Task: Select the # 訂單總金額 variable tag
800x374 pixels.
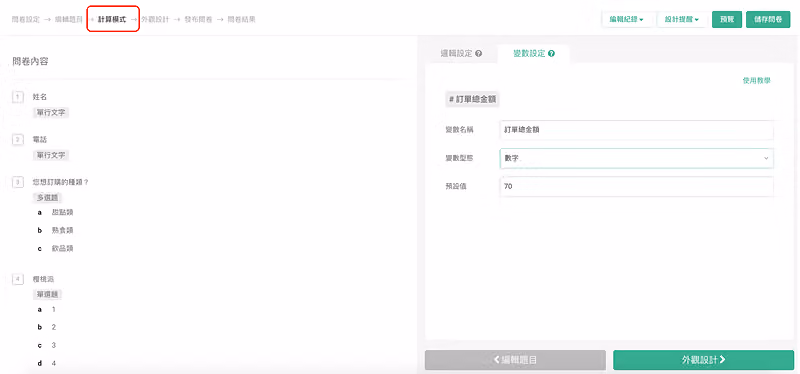Action: (472, 99)
